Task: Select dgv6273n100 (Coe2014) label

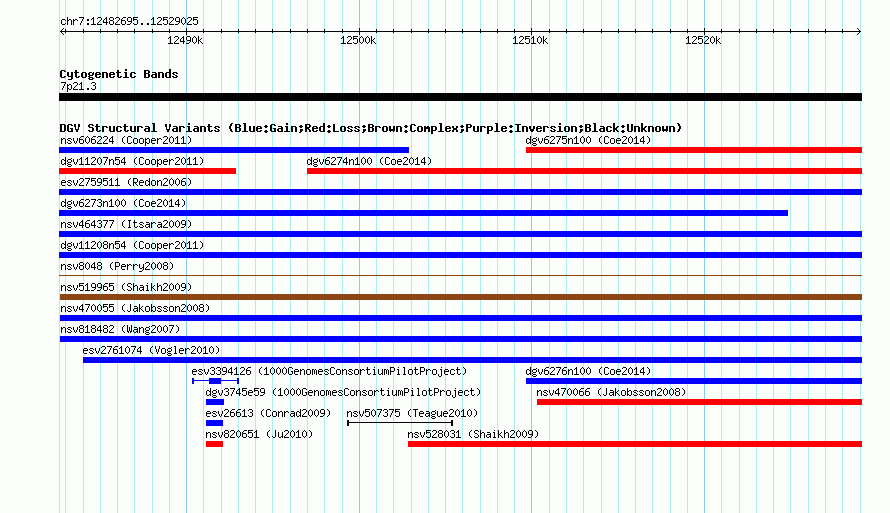Action: point(123,203)
